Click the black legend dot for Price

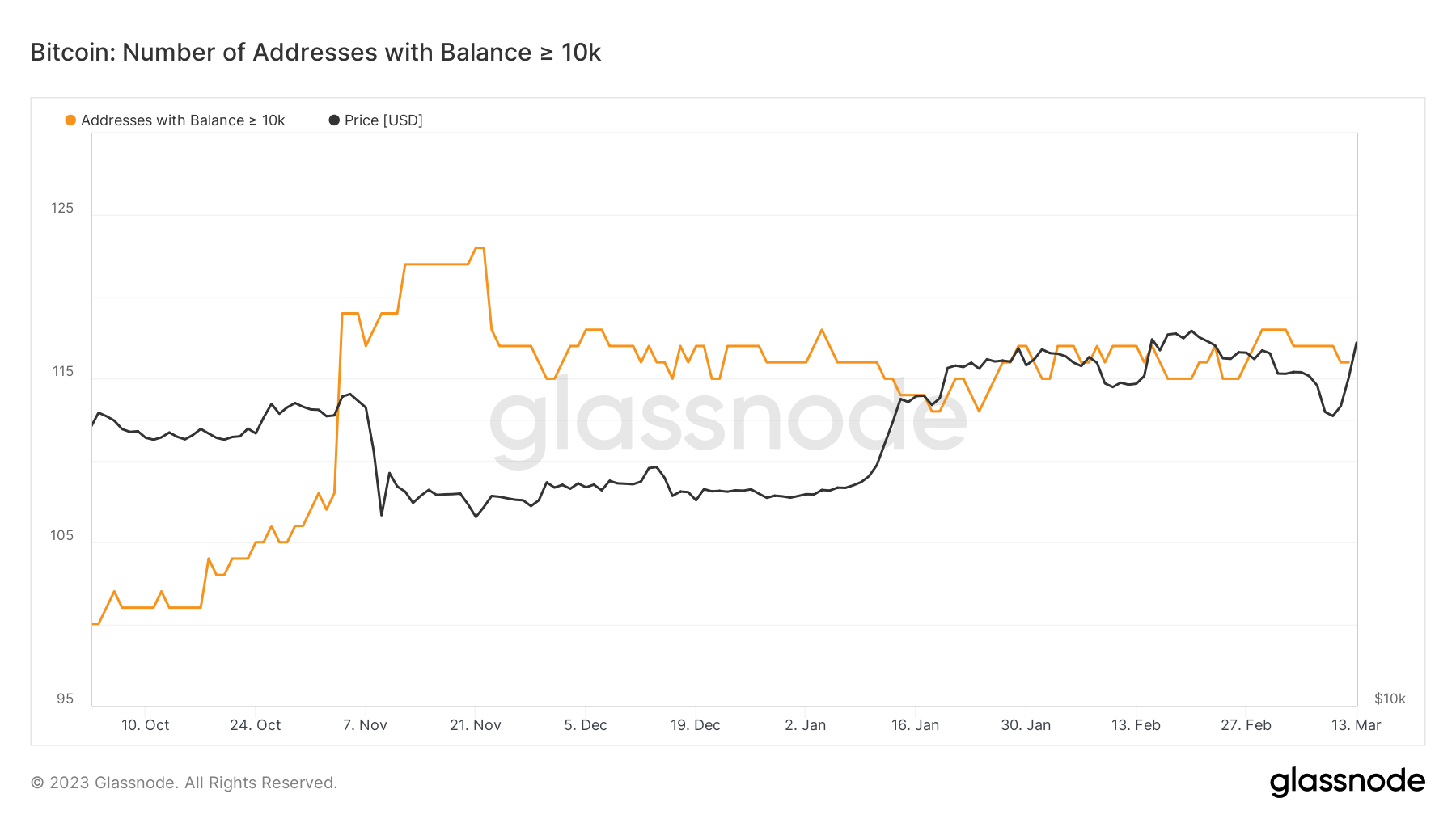point(334,120)
